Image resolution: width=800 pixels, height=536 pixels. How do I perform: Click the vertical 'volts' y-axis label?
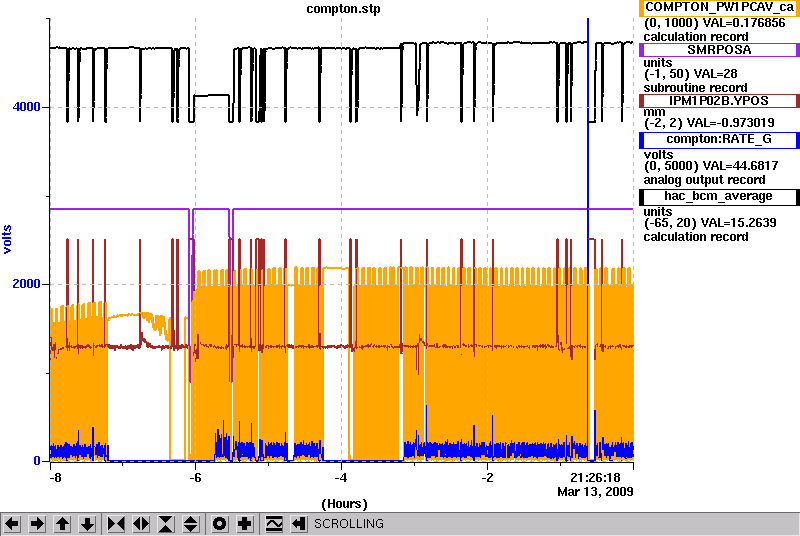coord(7,239)
